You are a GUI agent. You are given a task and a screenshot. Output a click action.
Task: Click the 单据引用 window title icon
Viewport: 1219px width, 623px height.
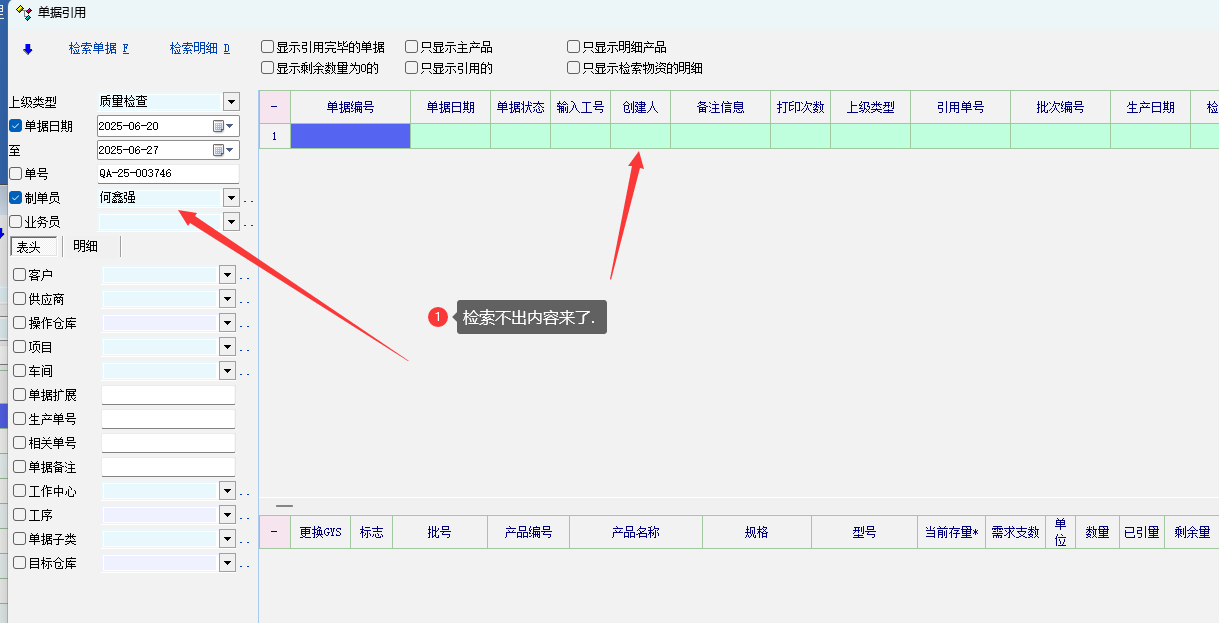point(24,13)
